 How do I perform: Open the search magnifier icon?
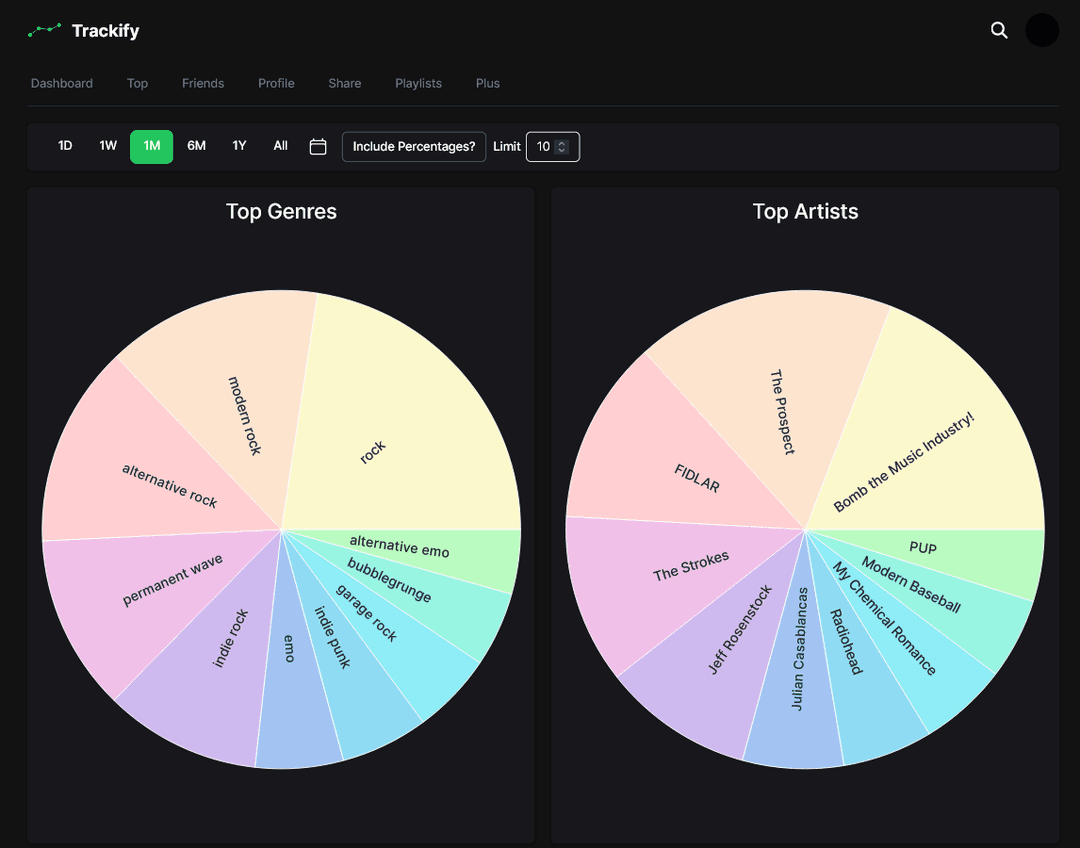(998, 31)
